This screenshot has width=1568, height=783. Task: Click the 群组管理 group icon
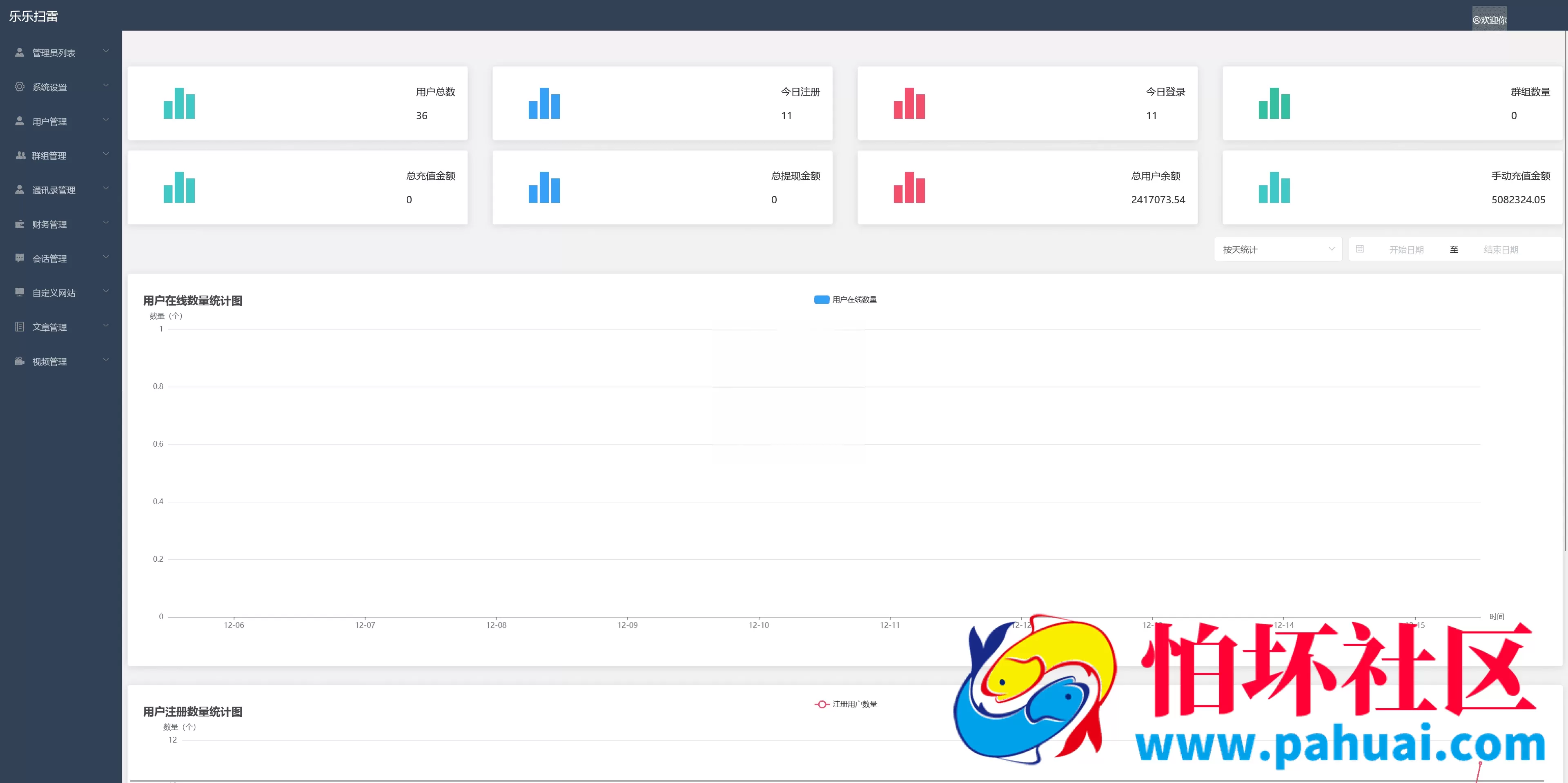pyautogui.click(x=20, y=155)
